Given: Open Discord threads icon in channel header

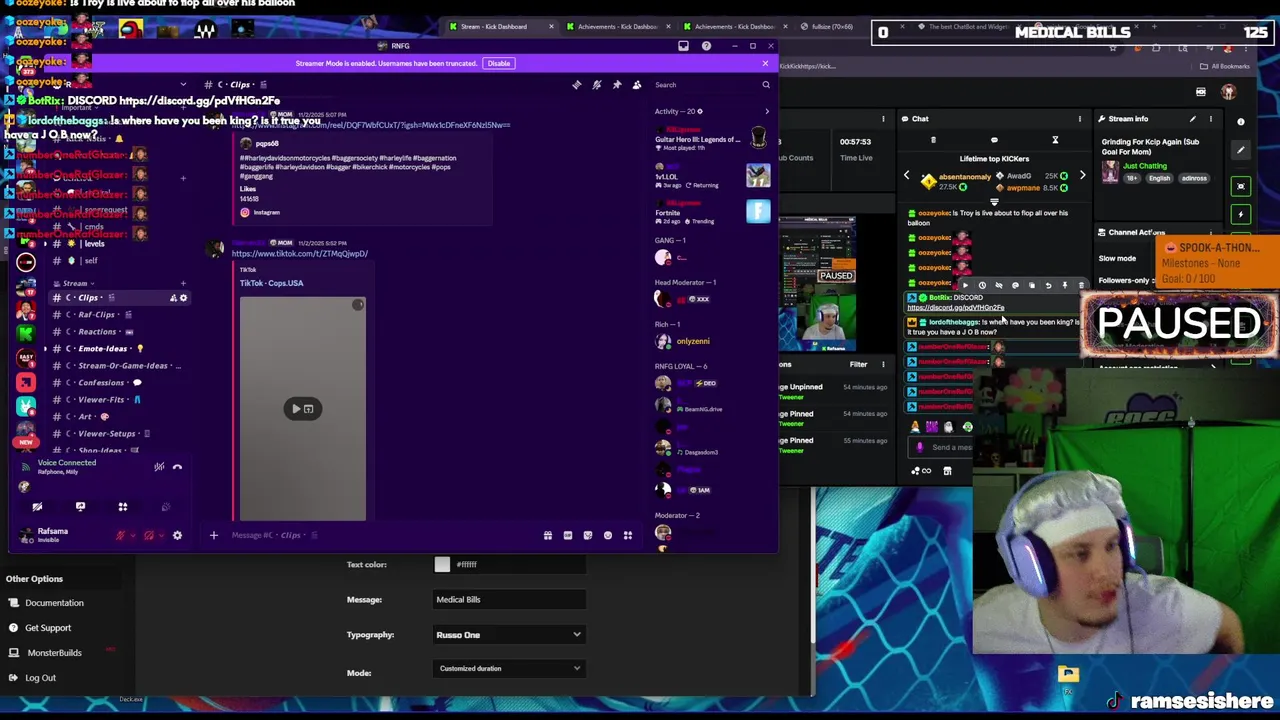Looking at the screenshot, I should click(x=577, y=85).
